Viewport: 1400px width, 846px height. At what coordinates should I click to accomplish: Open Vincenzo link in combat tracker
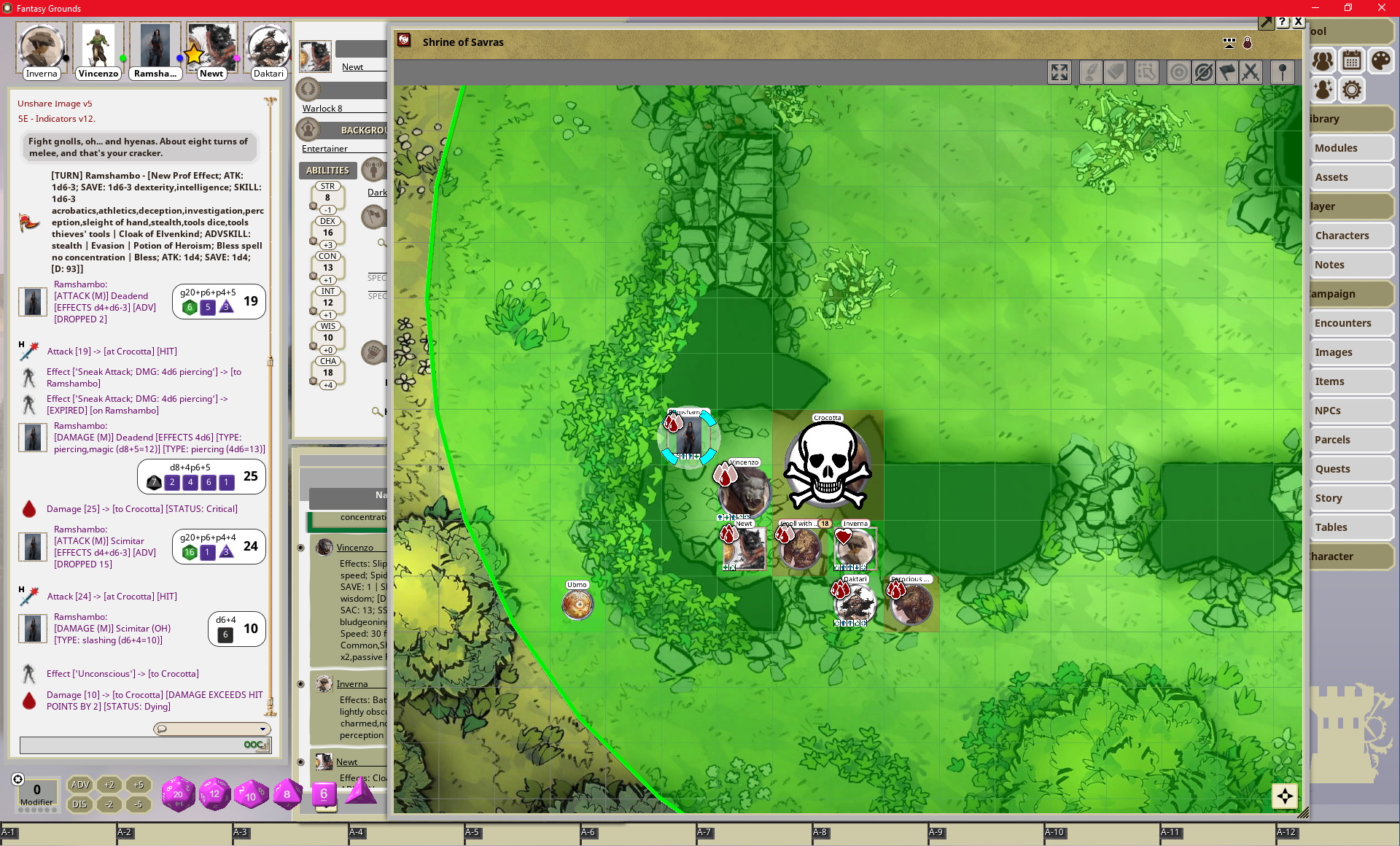354,548
